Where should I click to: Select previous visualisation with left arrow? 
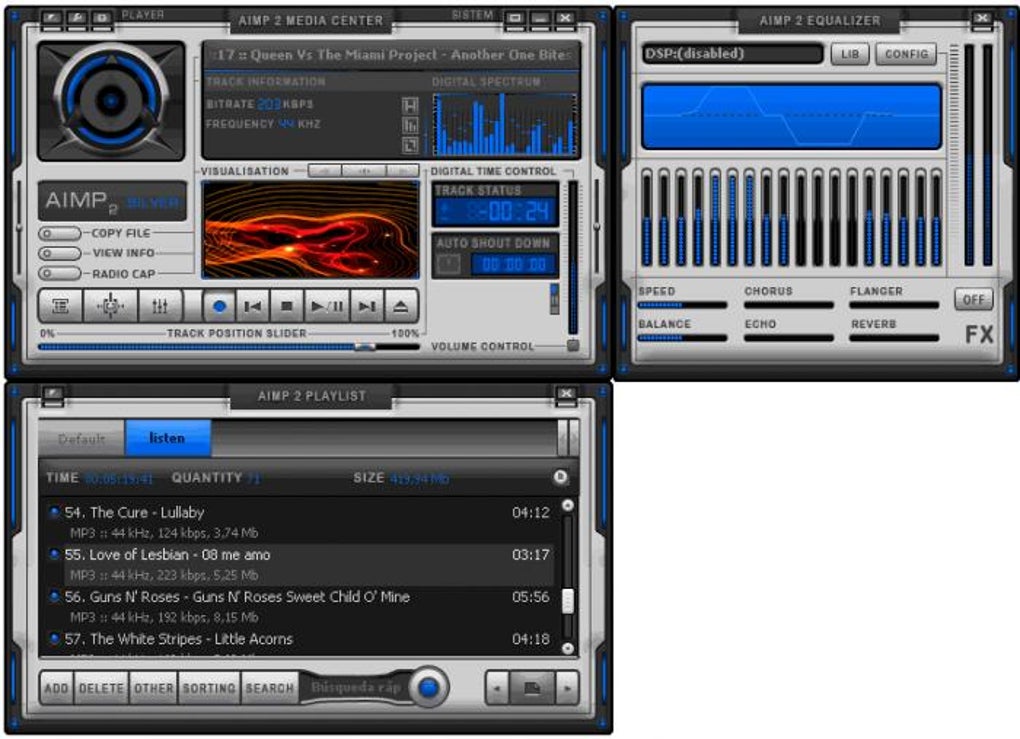coord(325,171)
